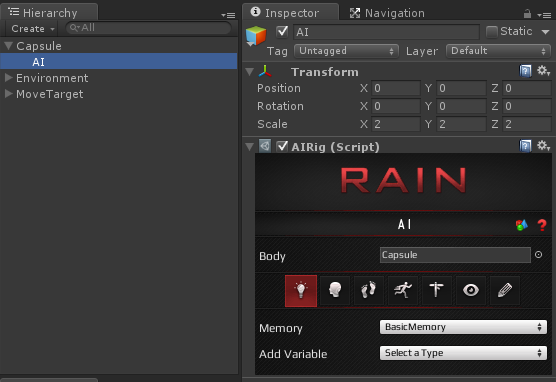Open the Navigation tab signpost icon
This screenshot has width=556, height=382.
point(437,290)
